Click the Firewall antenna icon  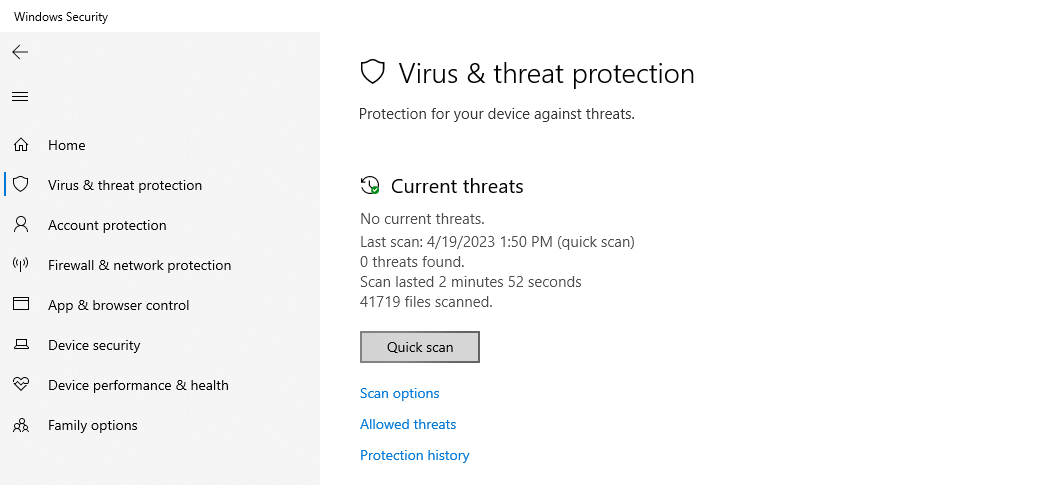click(x=21, y=264)
